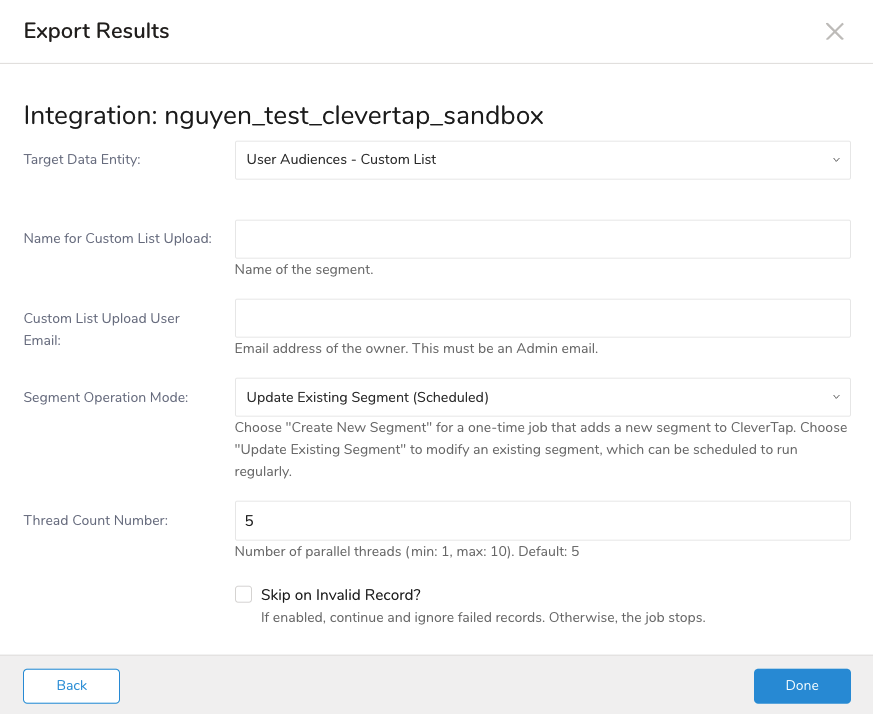873x714 pixels.
Task: Expand the Segment Operation Mode dropdown
Action: (x=541, y=397)
